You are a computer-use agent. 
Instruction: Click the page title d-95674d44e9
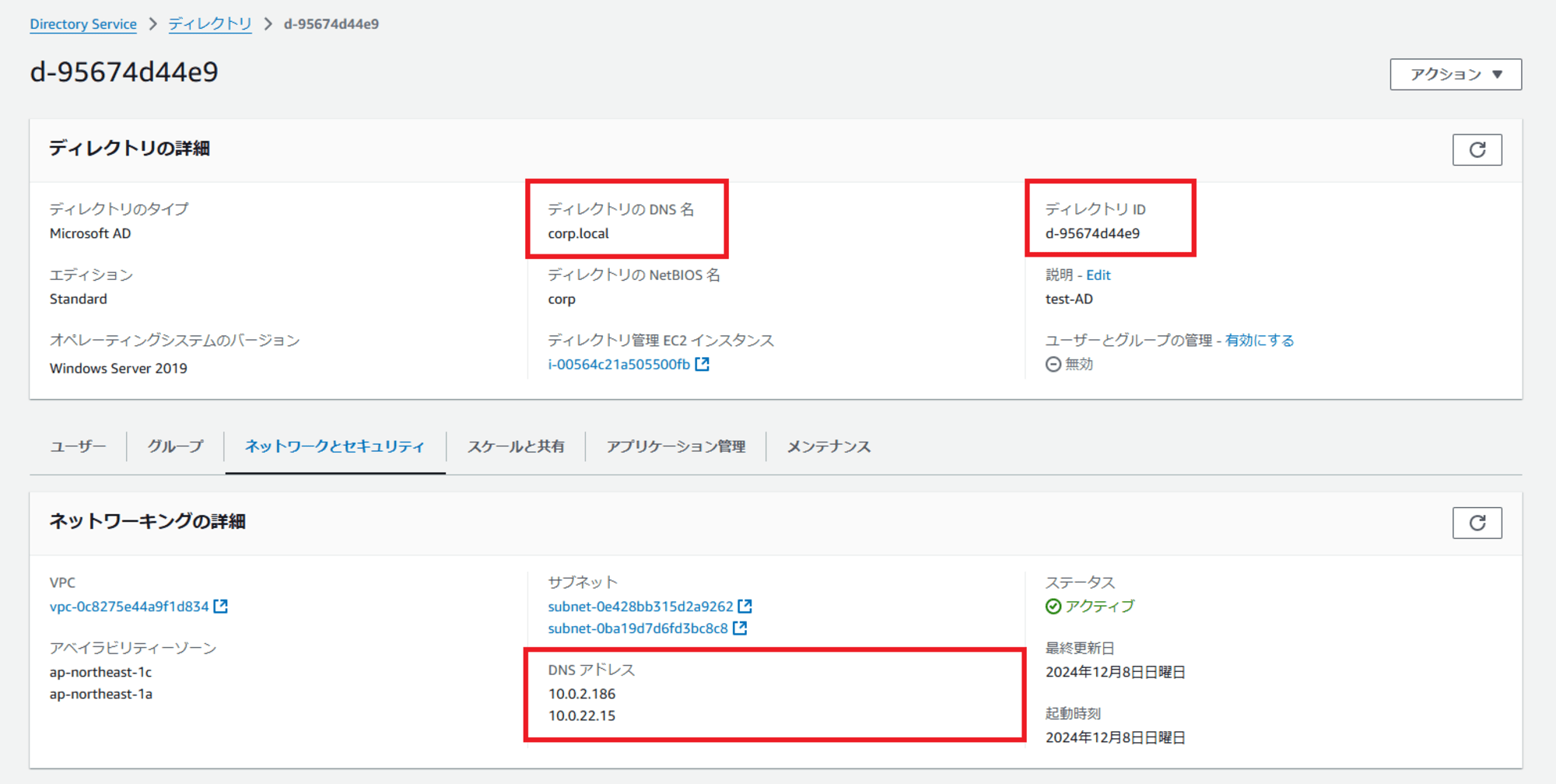point(124,72)
